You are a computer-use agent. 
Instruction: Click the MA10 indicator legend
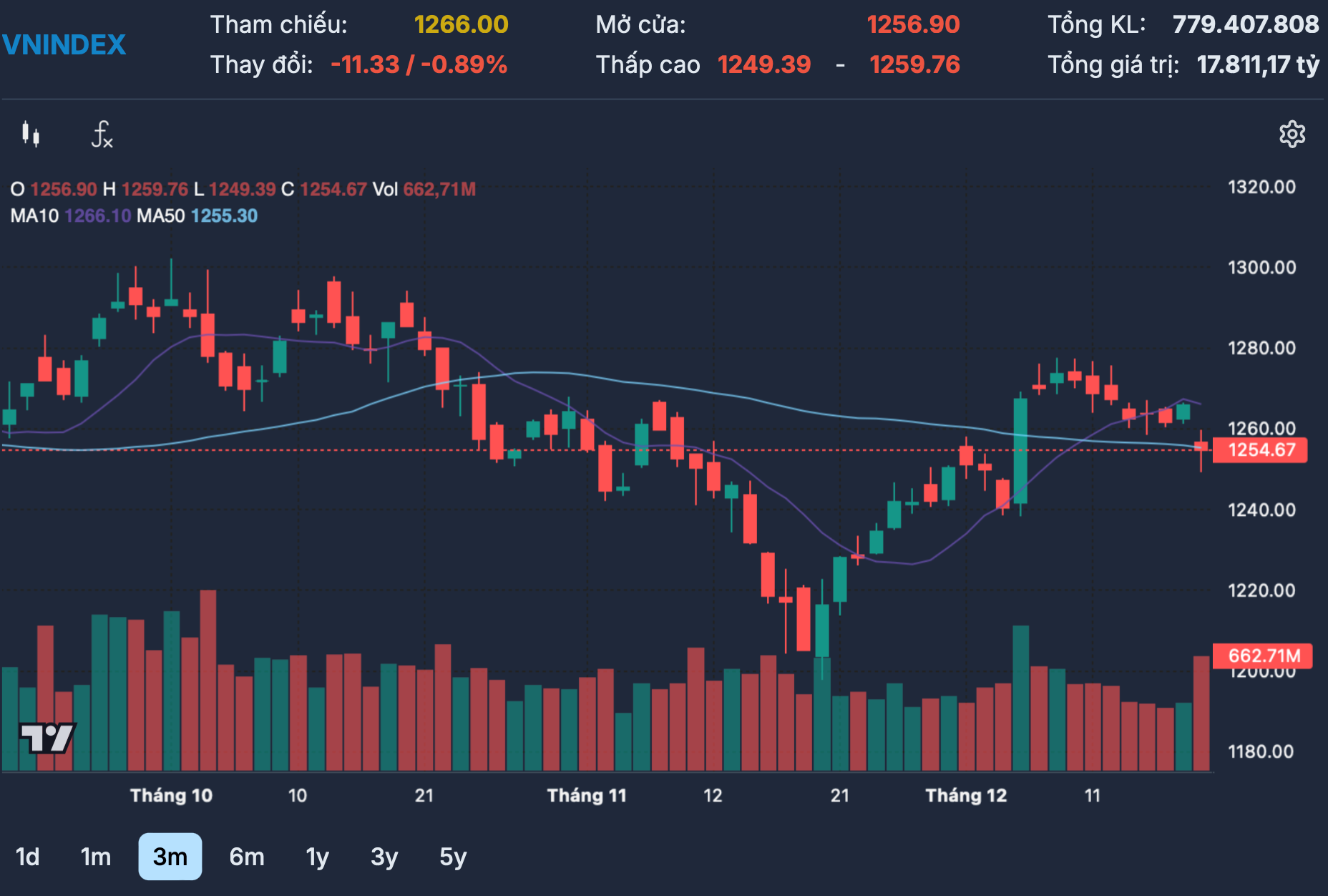(x=71, y=215)
